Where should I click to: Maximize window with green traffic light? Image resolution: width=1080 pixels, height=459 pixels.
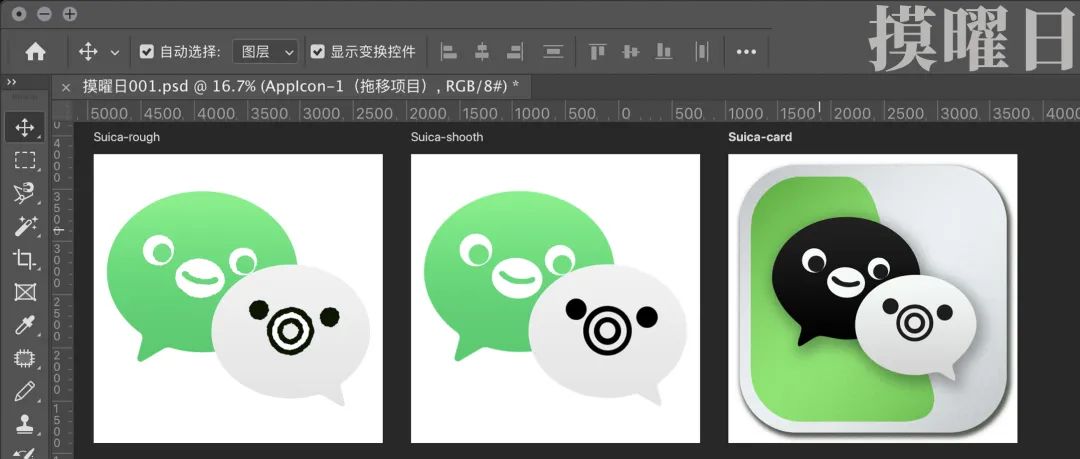(x=70, y=14)
